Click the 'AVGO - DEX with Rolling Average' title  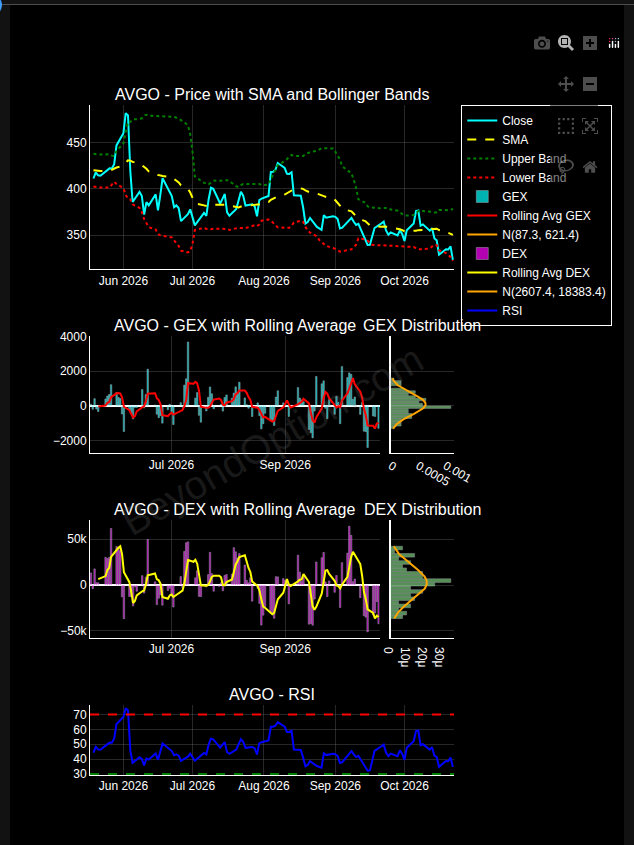[x=235, y=510]
